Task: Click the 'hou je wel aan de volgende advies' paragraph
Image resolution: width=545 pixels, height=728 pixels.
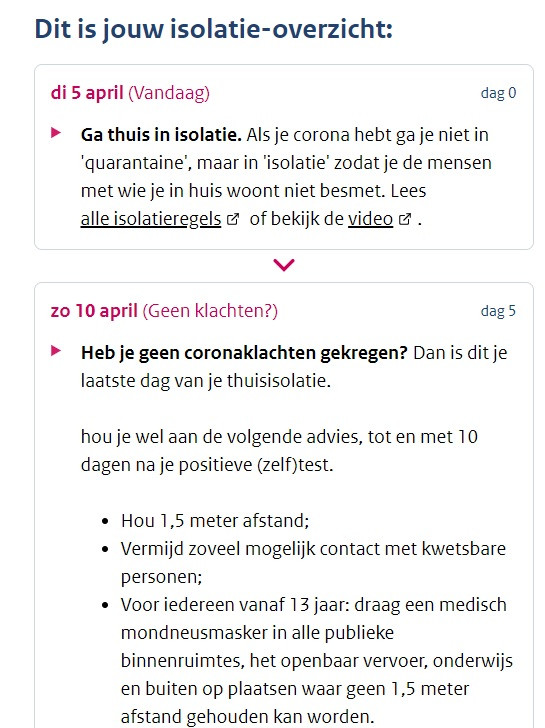Action: [x=279, y=450]
